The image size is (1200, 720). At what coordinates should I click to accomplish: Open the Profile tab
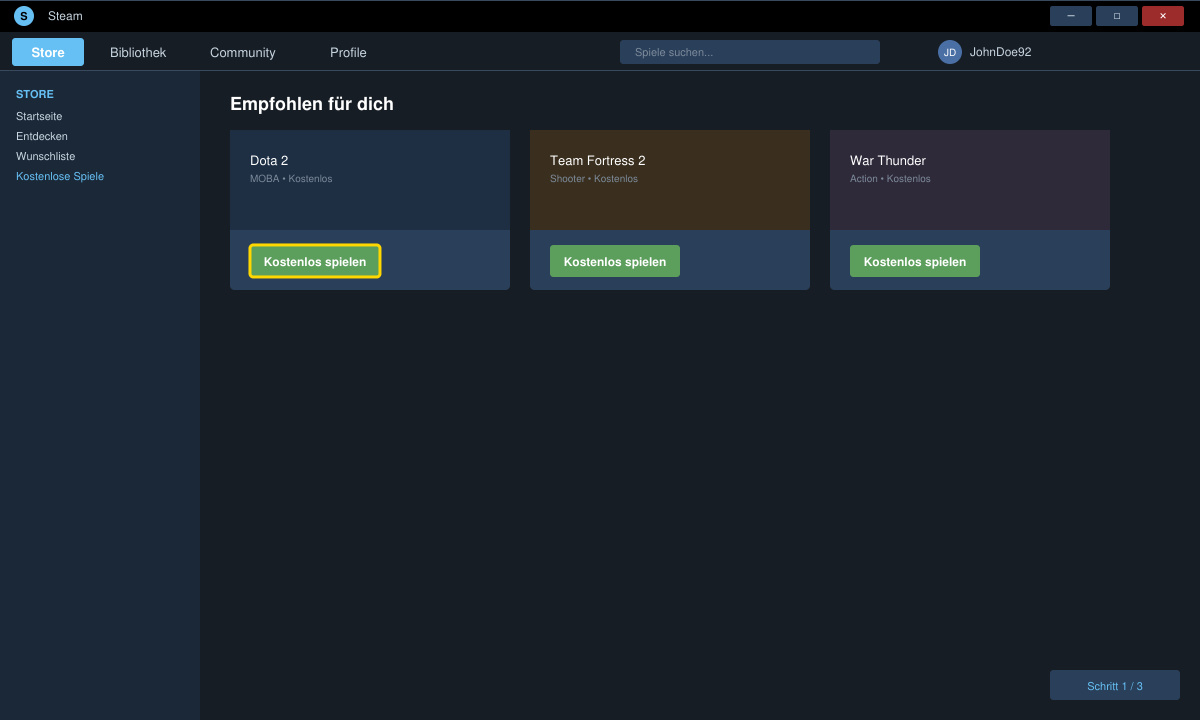[x=348, y=52]
